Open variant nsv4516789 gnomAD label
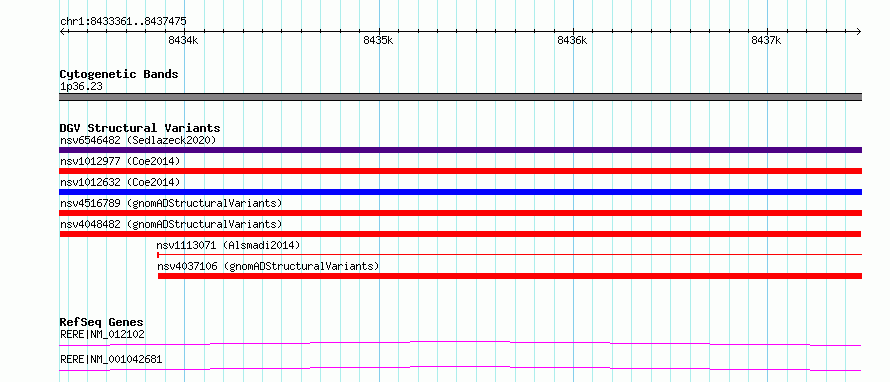890x382 pixels. pyautogui.click(x=171, y=203)
